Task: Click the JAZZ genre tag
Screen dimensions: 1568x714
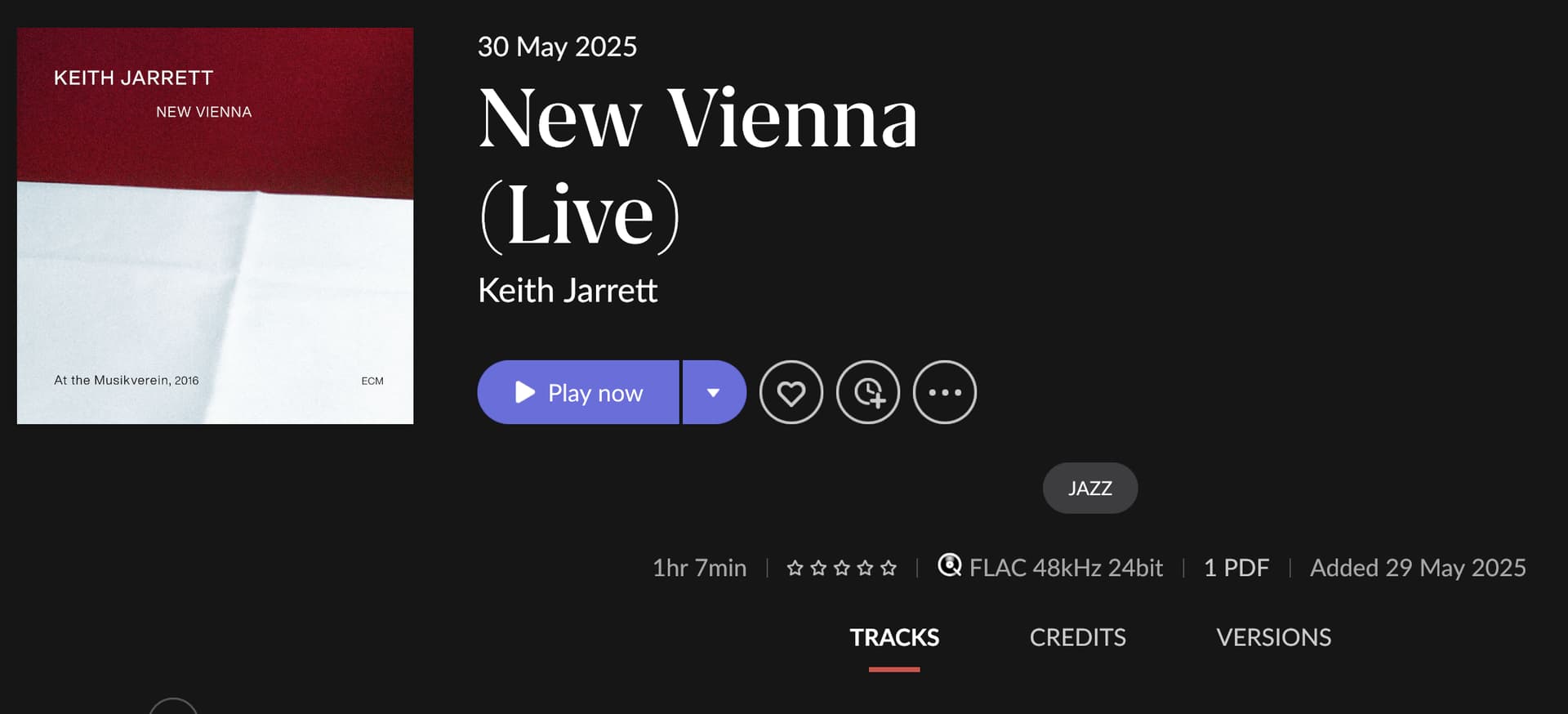Action: point(1089,489)
